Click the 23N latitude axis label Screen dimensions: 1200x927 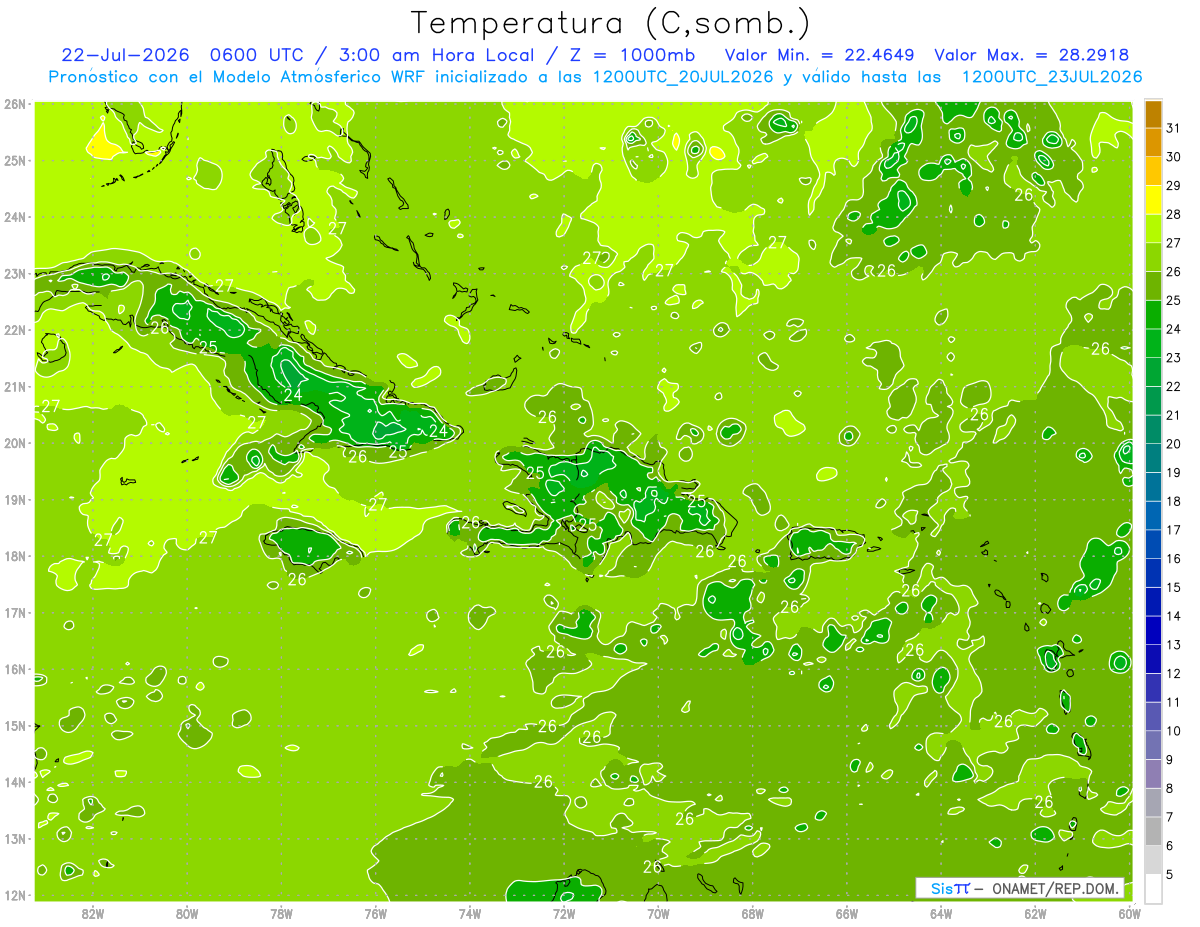(15, 273)
